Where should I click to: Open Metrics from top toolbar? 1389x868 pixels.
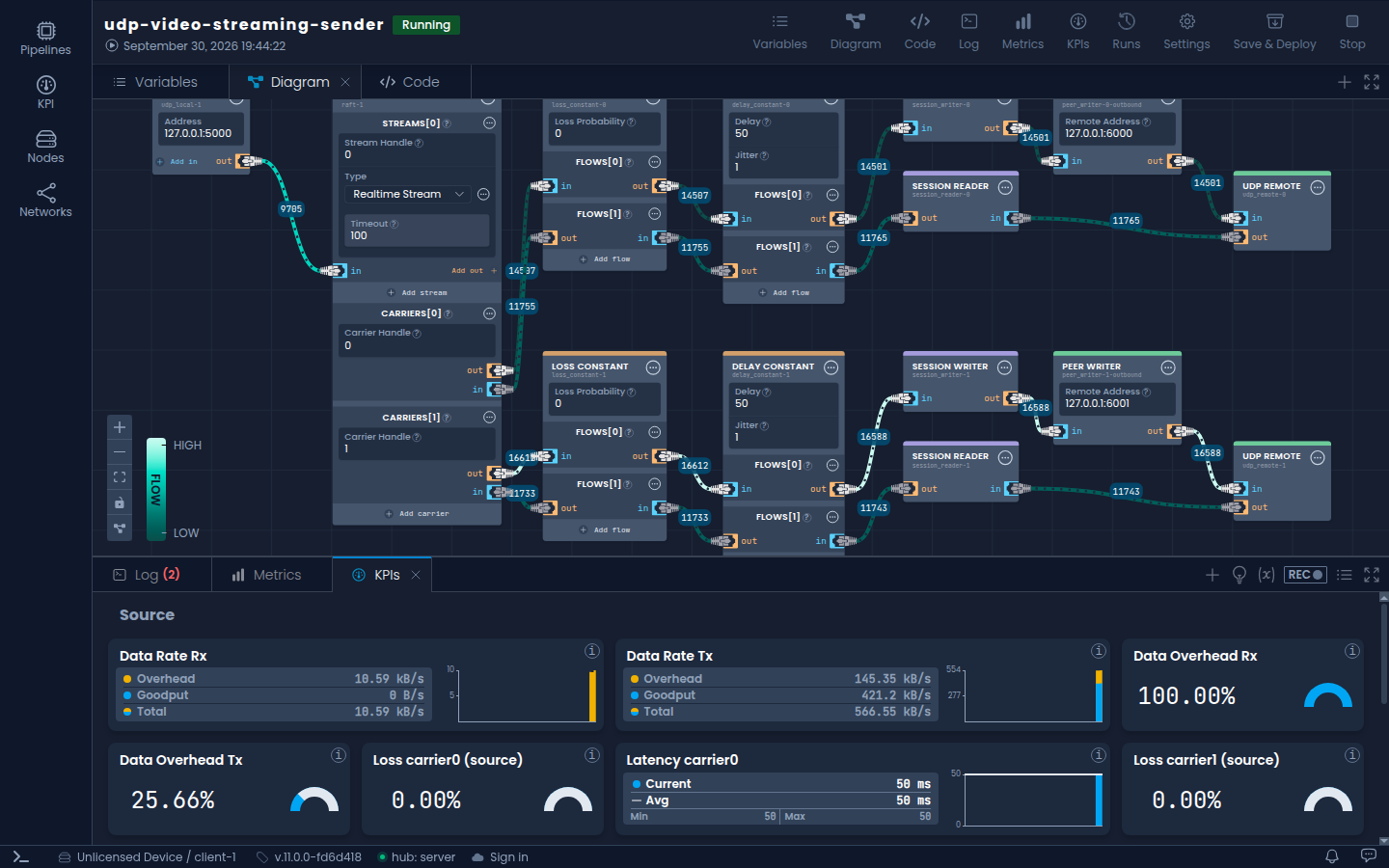coord(1022,32)
